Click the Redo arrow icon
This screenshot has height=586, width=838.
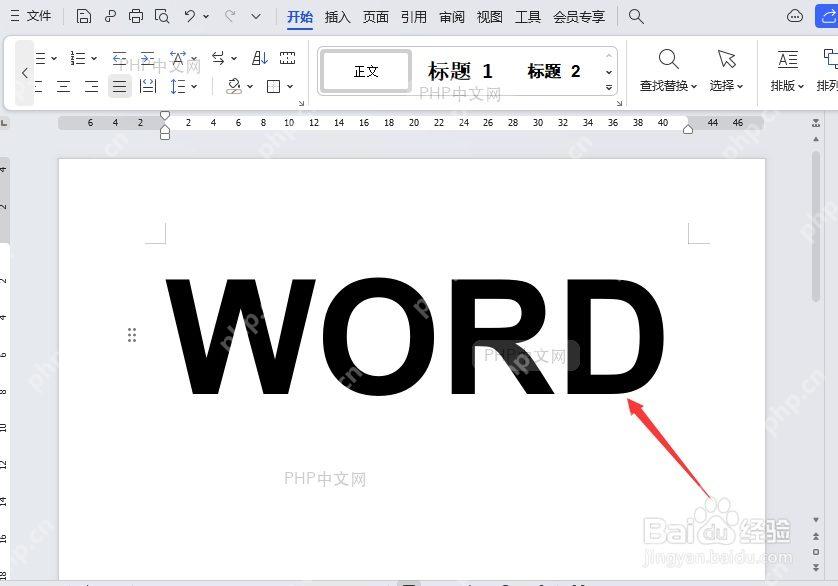(230, 16)
